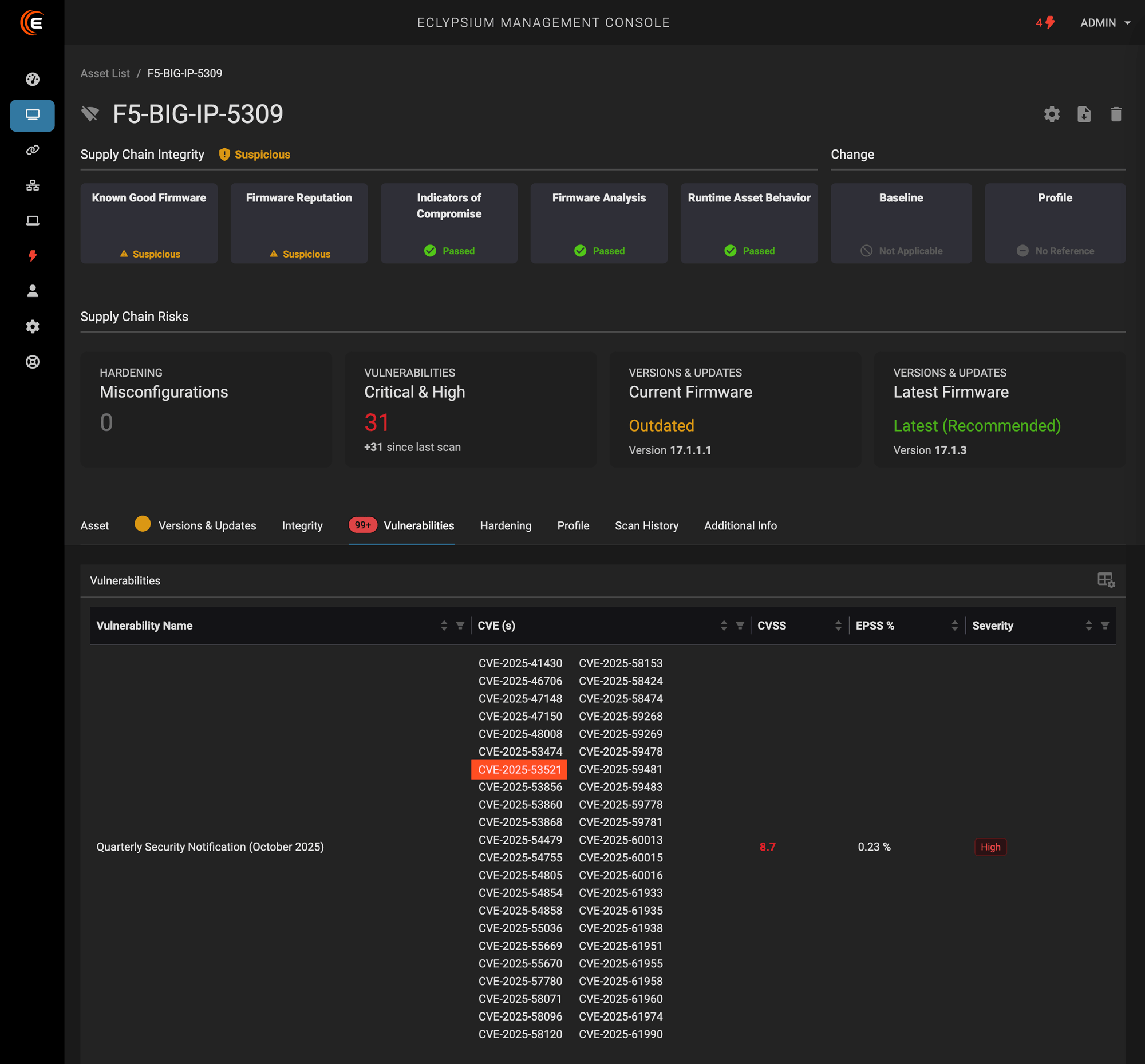The width and height of the screenshot is (1145, 1064).
Task: Click highlighted CVE-2025-53521 link
Action: (519, 769)
